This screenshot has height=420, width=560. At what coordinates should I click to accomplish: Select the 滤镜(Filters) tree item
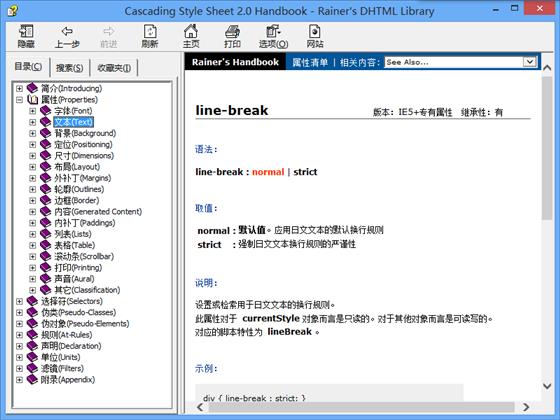tap(62, 368)
